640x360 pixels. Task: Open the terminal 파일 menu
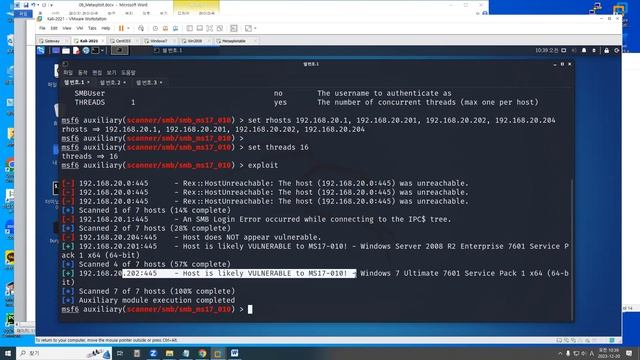(x=68, y=73)
